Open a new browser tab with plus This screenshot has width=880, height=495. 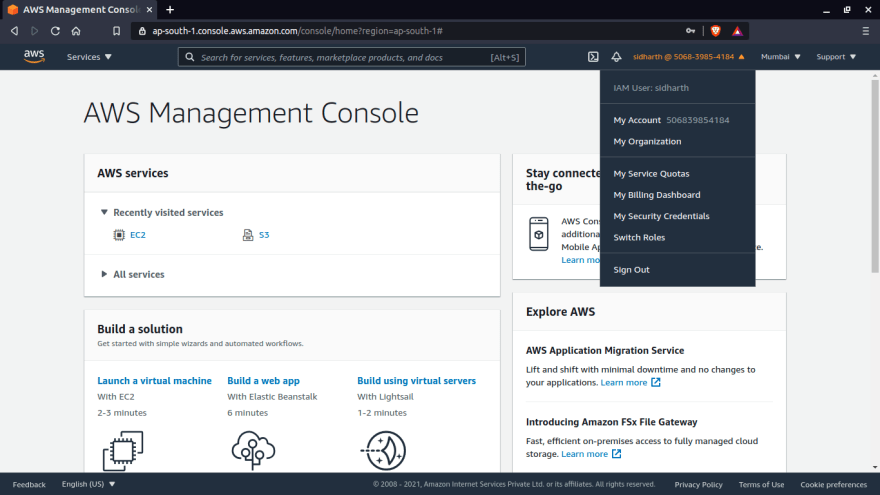[170, 10]
